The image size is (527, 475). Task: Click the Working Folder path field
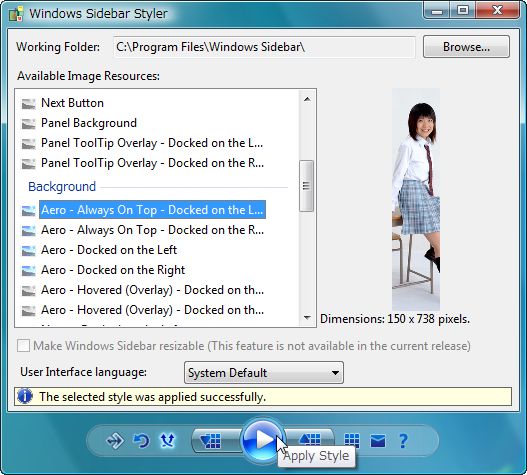264,47
